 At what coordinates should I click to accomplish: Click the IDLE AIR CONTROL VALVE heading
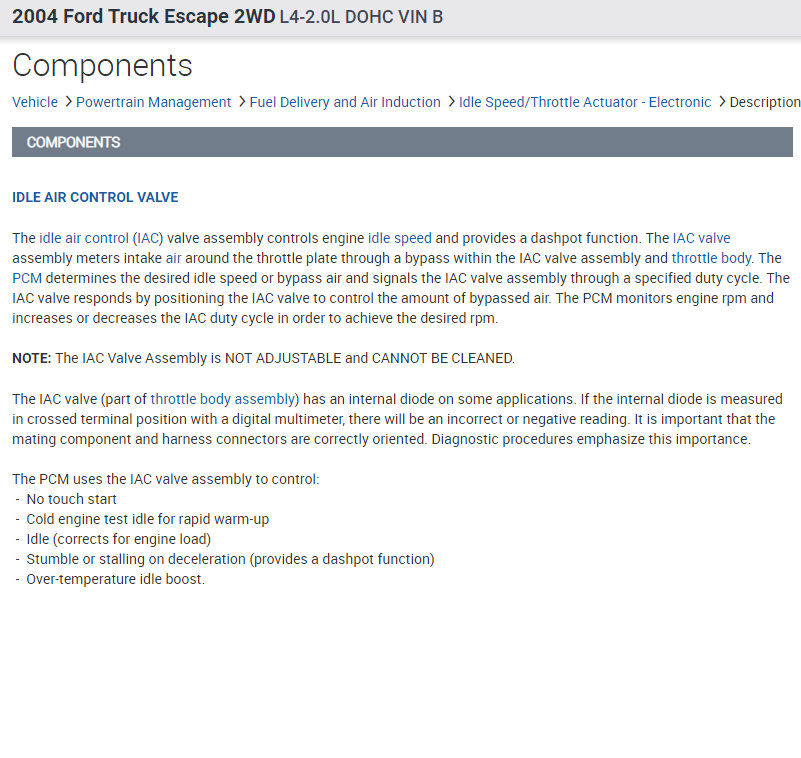[95, 197]
